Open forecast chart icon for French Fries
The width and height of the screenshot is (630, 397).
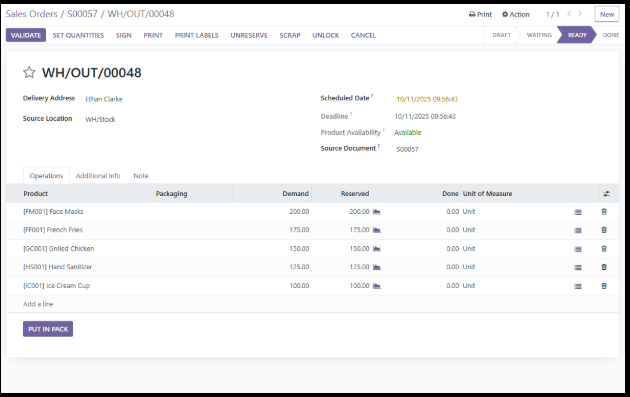click(x=376, y=230)
